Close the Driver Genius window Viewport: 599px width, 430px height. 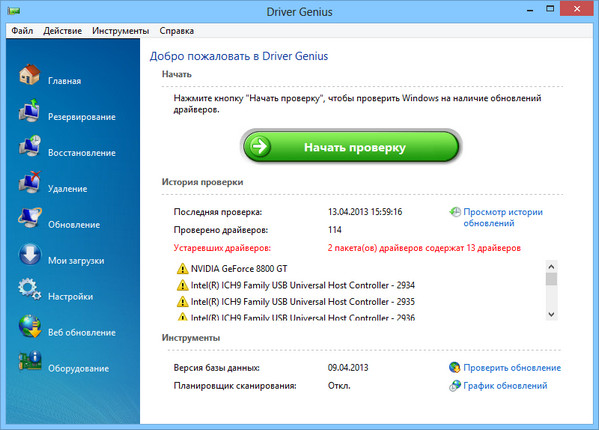577,9
